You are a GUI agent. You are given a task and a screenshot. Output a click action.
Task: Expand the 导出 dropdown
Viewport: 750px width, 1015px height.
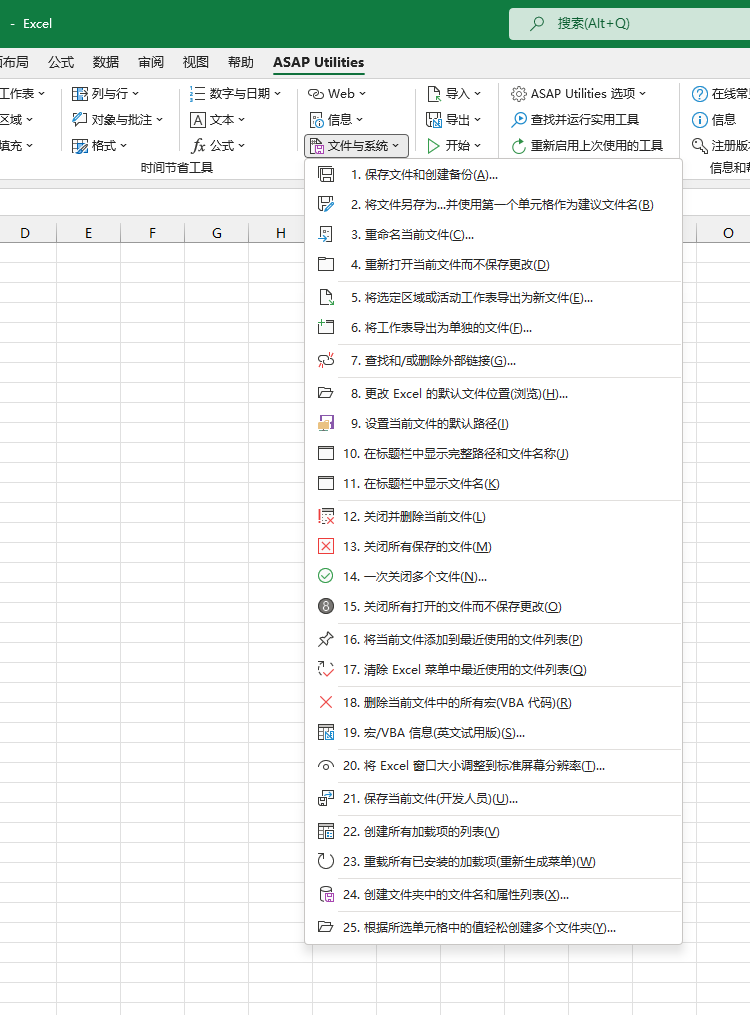(x=454, y=120)
